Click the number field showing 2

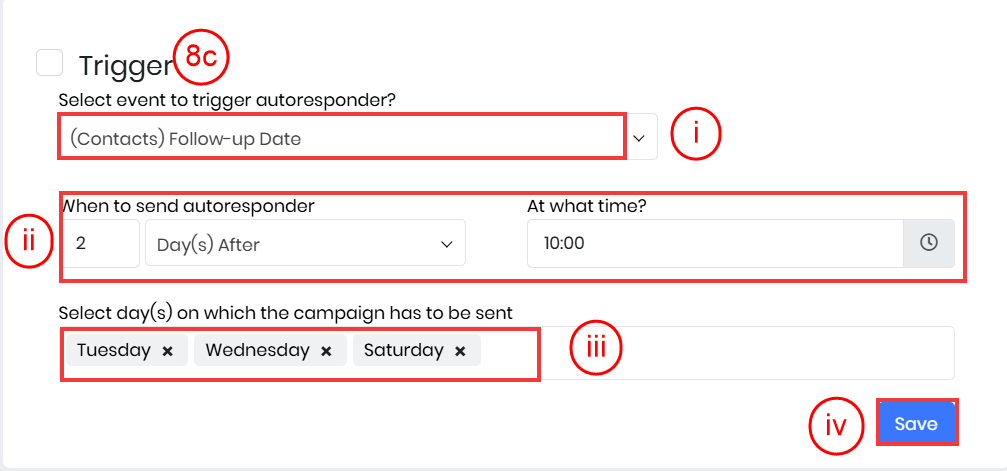(x=100, y=244)
